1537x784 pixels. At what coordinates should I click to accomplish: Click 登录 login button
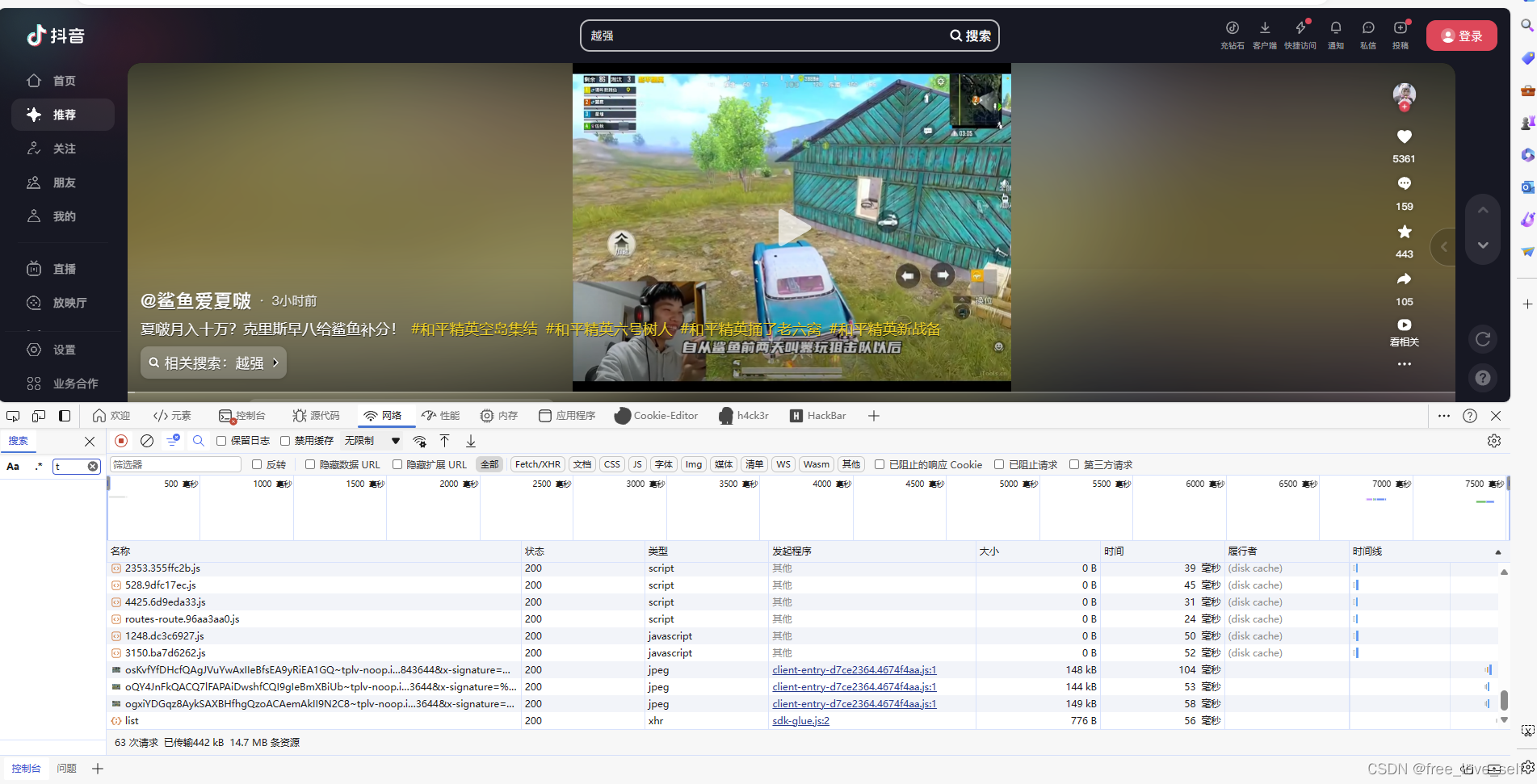pyautogui.click(x=1461, y=36)
